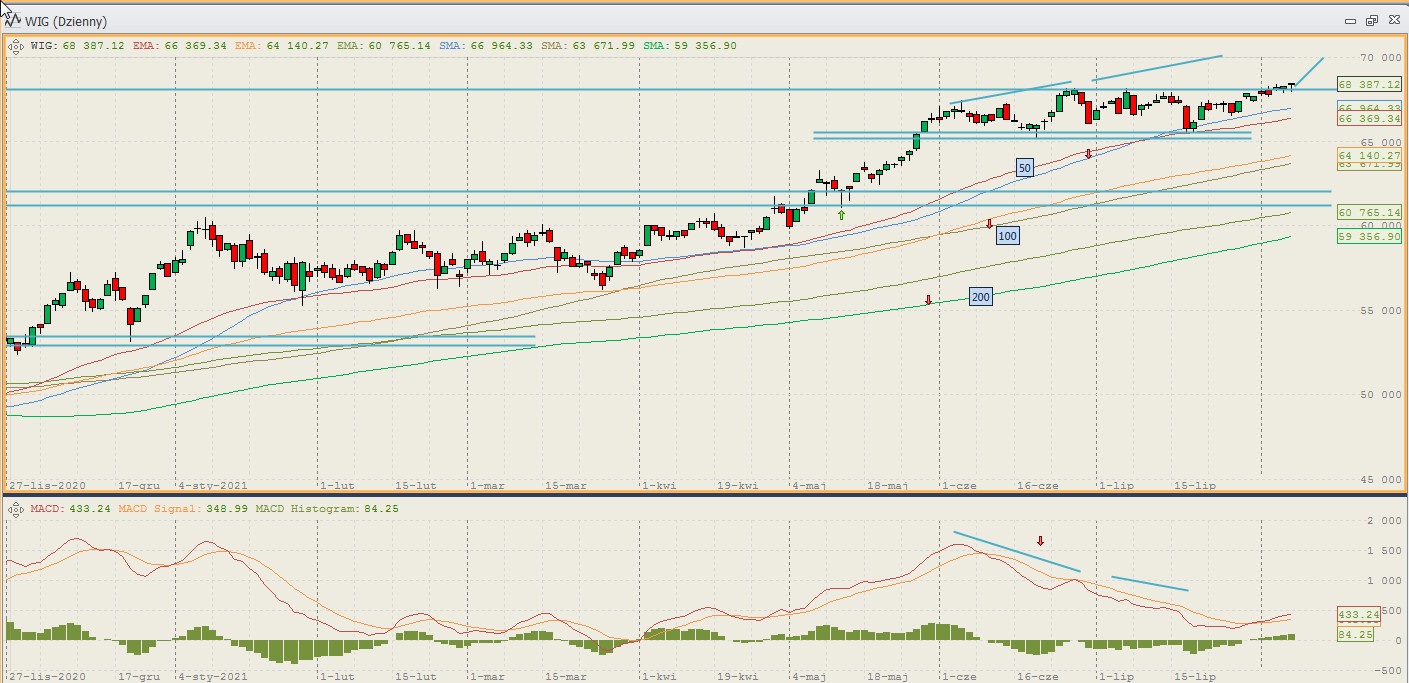The image size is (1409, 683).
Task: Click the 433.24 MACD value tag
Action: tap(1358, 614)
